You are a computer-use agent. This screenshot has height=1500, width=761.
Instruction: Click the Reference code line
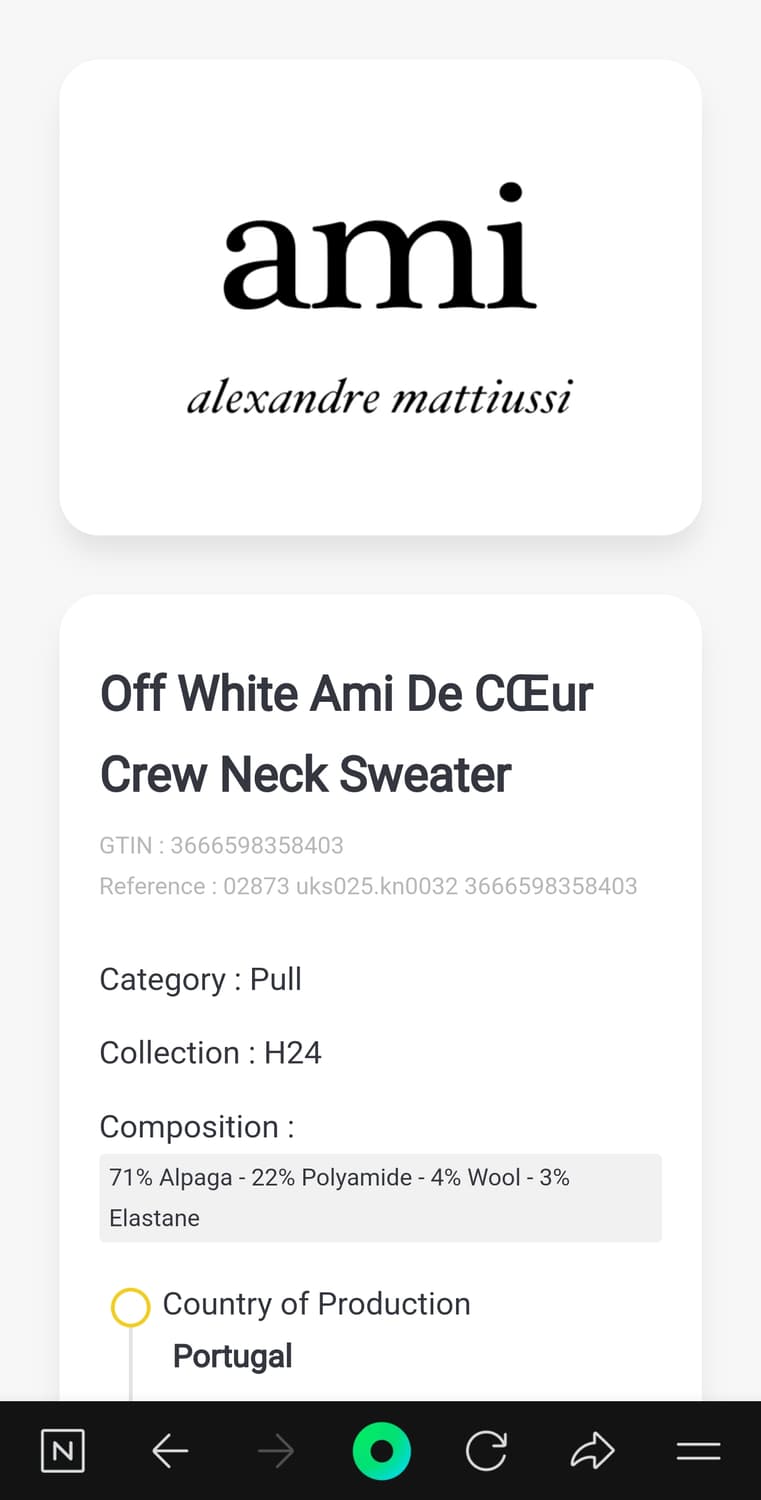click(x=368, y=886)
